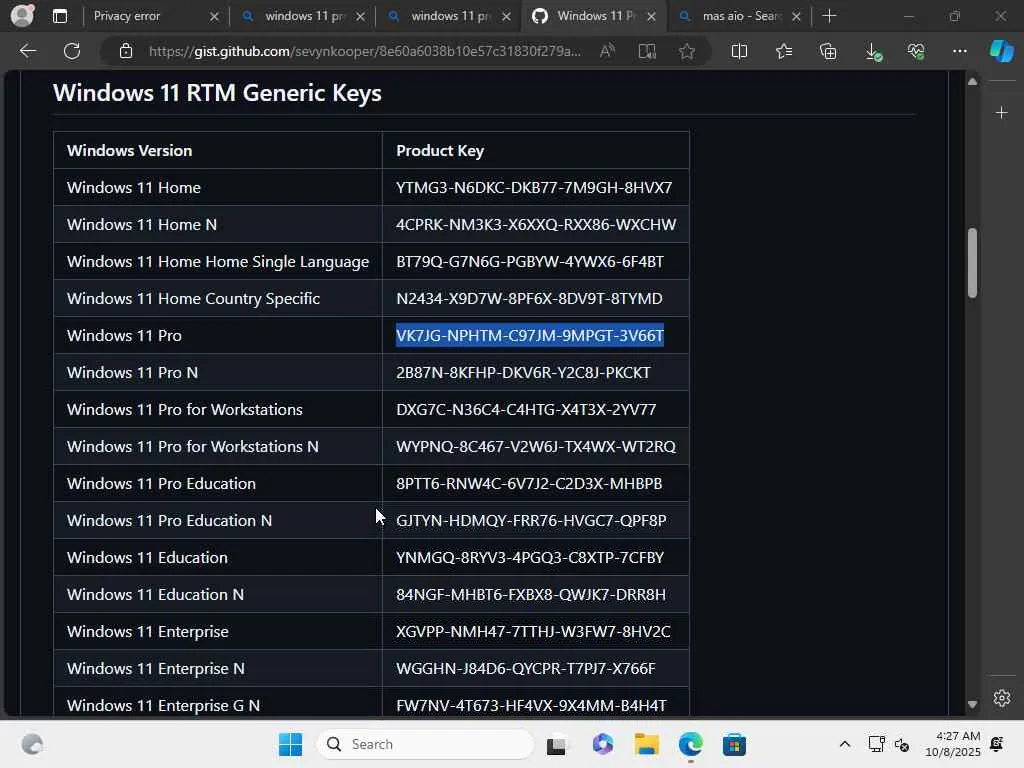Image resolution: width=1024 pixels, height=768 pixels.
Task: Click the Windows 11 Pro N key
Action: [x=523, y=373]
